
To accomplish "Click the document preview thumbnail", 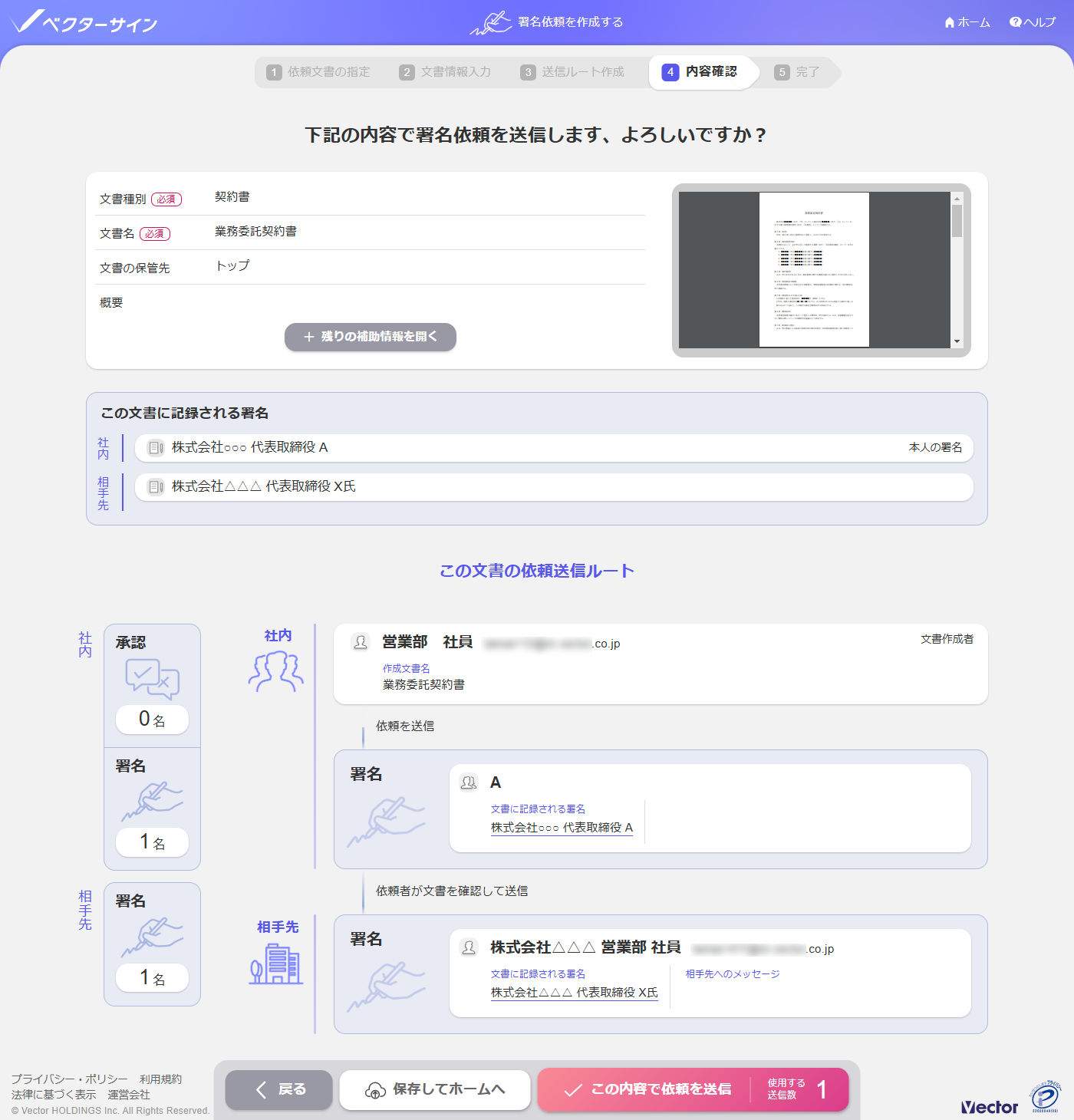I will tap(814, 270).
